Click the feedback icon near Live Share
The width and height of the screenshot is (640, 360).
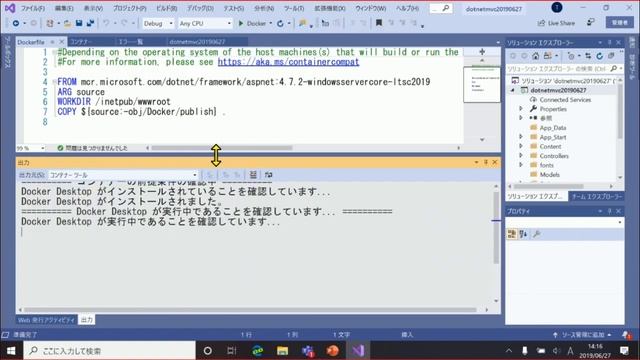[x=591, y=23]
